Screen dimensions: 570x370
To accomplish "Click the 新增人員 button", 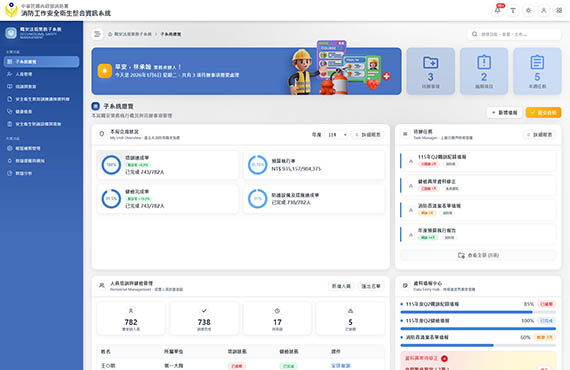I will click(341, 286).
